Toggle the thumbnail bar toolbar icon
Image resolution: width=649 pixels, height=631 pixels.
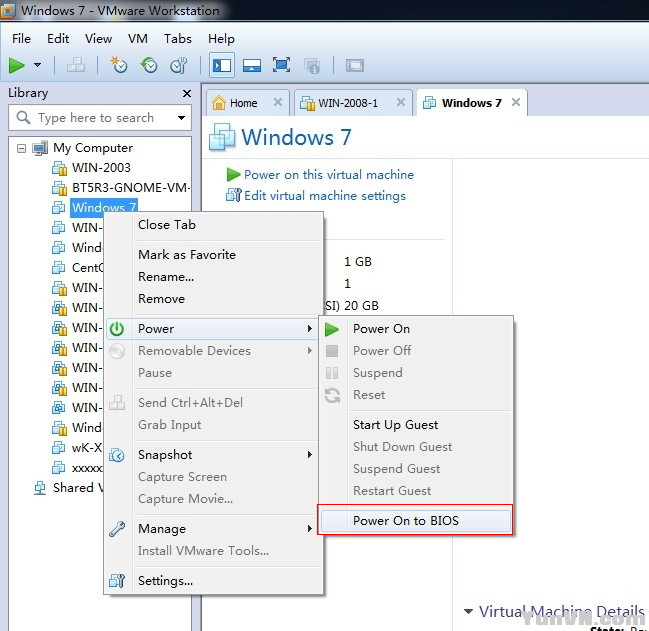(252, 65)
